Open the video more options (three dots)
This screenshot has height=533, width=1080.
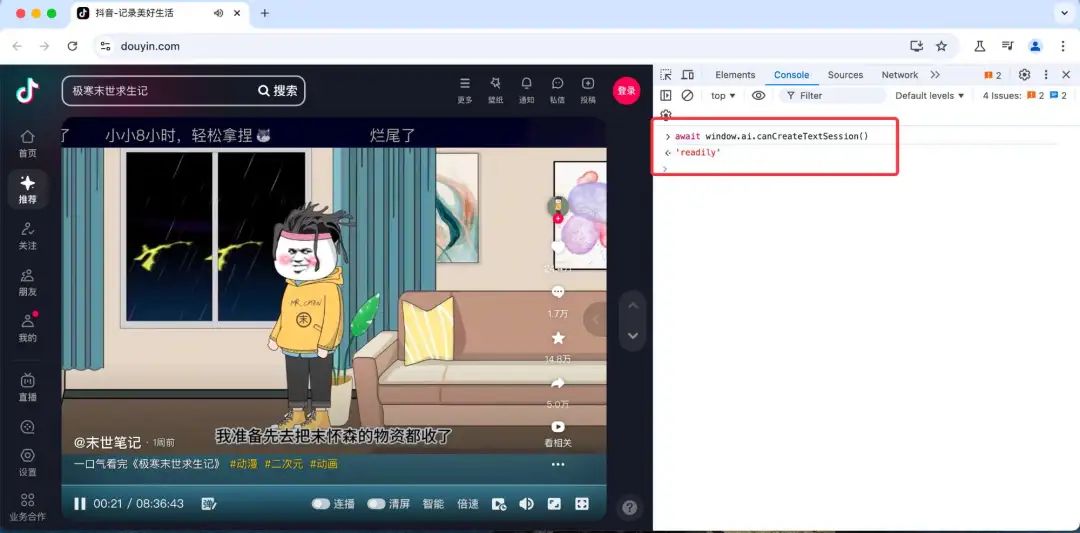[558, 465]
